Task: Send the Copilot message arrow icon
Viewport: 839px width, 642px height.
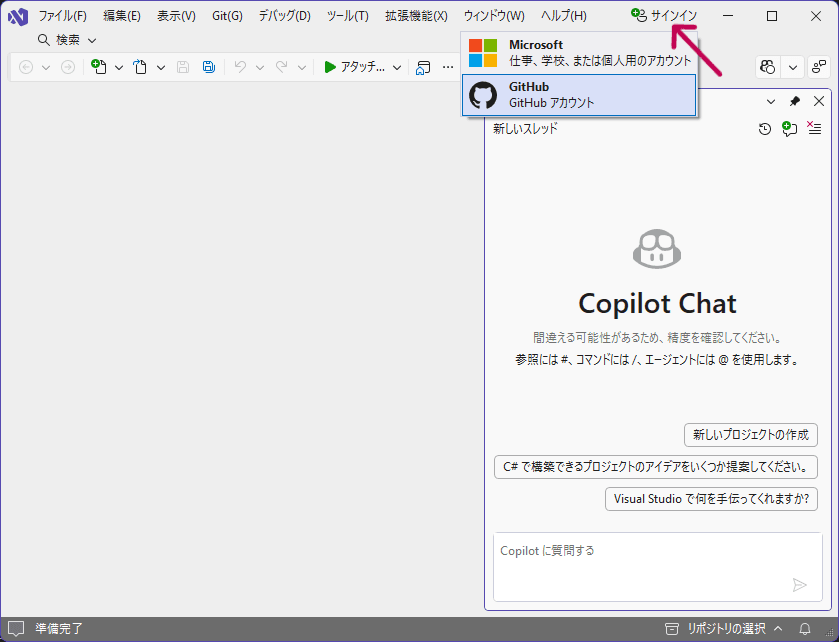Action: click(x=799, y=585)
